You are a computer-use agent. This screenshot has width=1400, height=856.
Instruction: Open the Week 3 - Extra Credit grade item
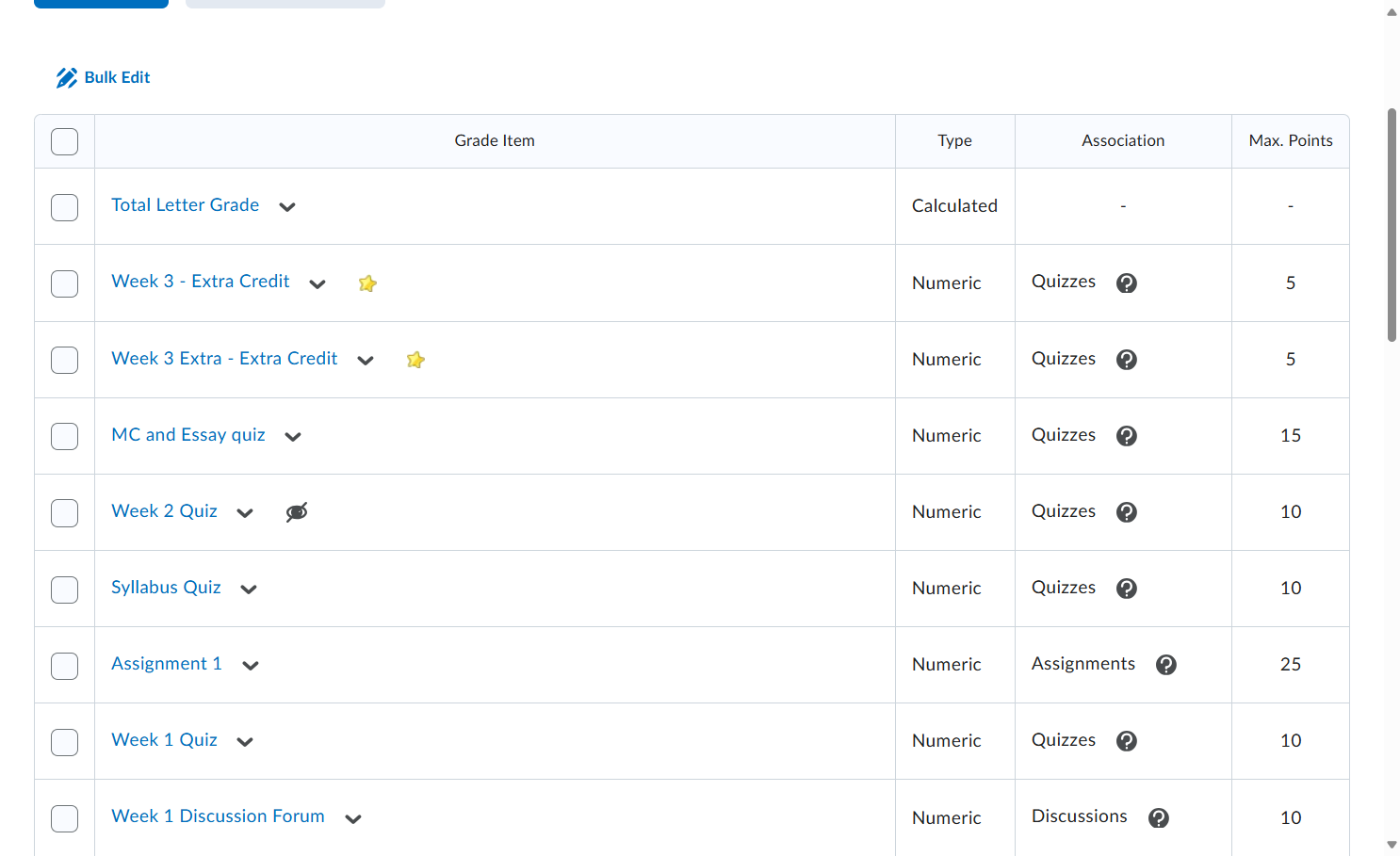201,282
